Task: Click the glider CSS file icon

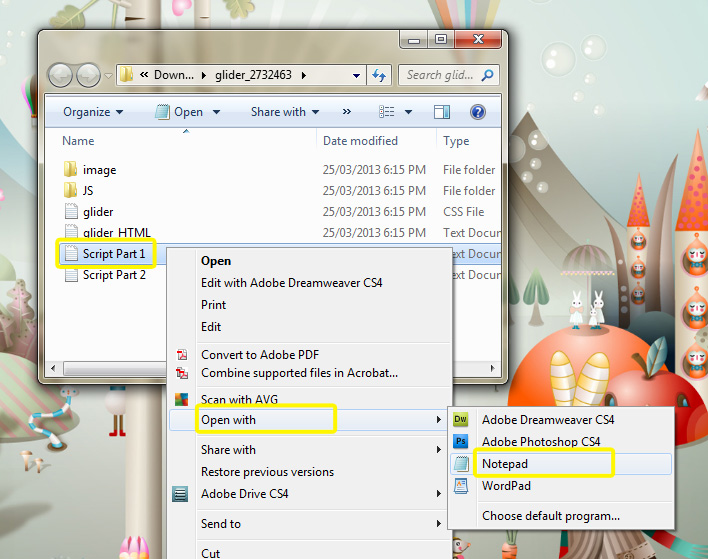Action: click(x=71, y=212)
